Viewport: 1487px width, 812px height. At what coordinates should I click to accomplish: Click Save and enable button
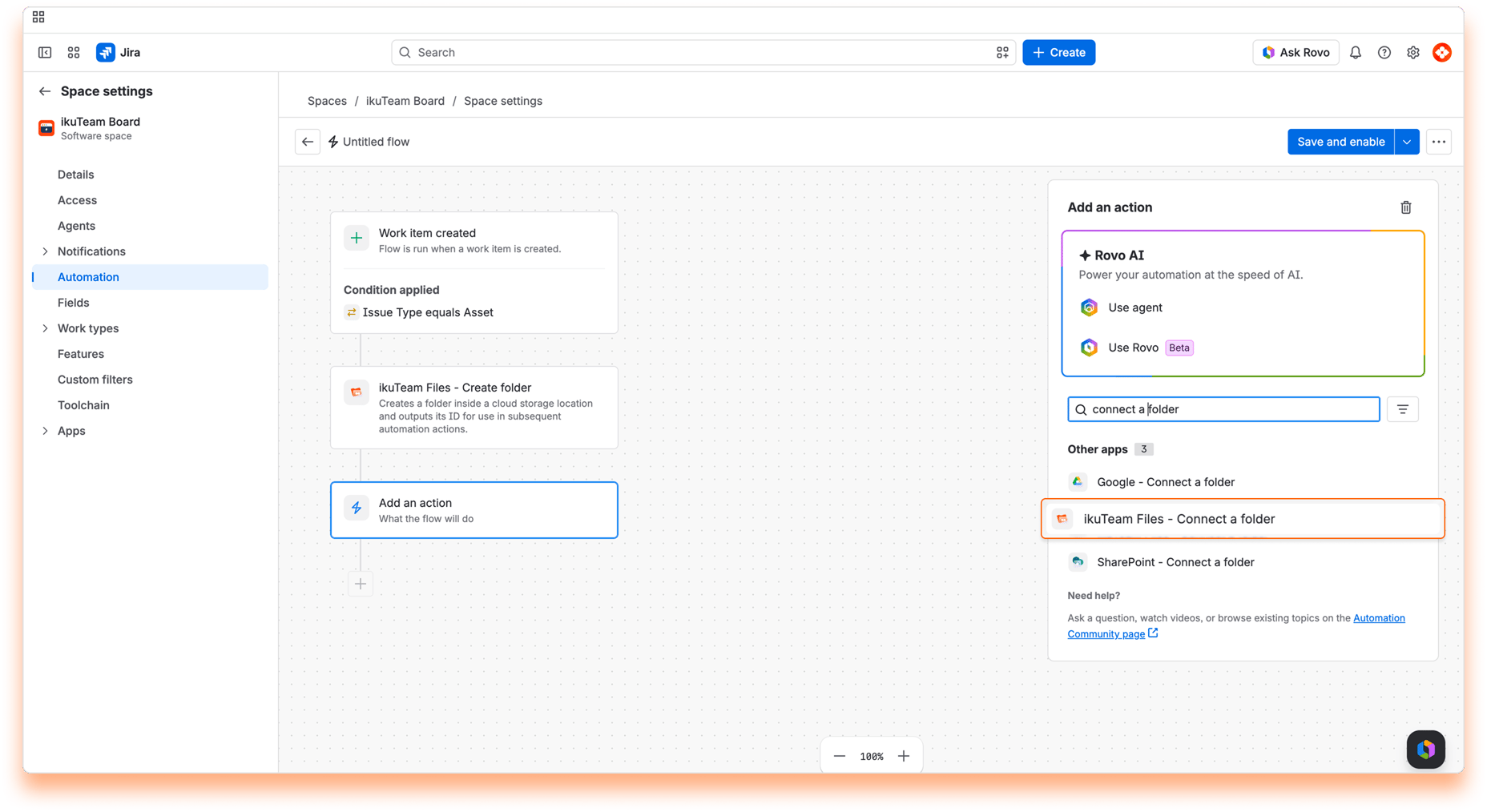[x=1340, y=142]
